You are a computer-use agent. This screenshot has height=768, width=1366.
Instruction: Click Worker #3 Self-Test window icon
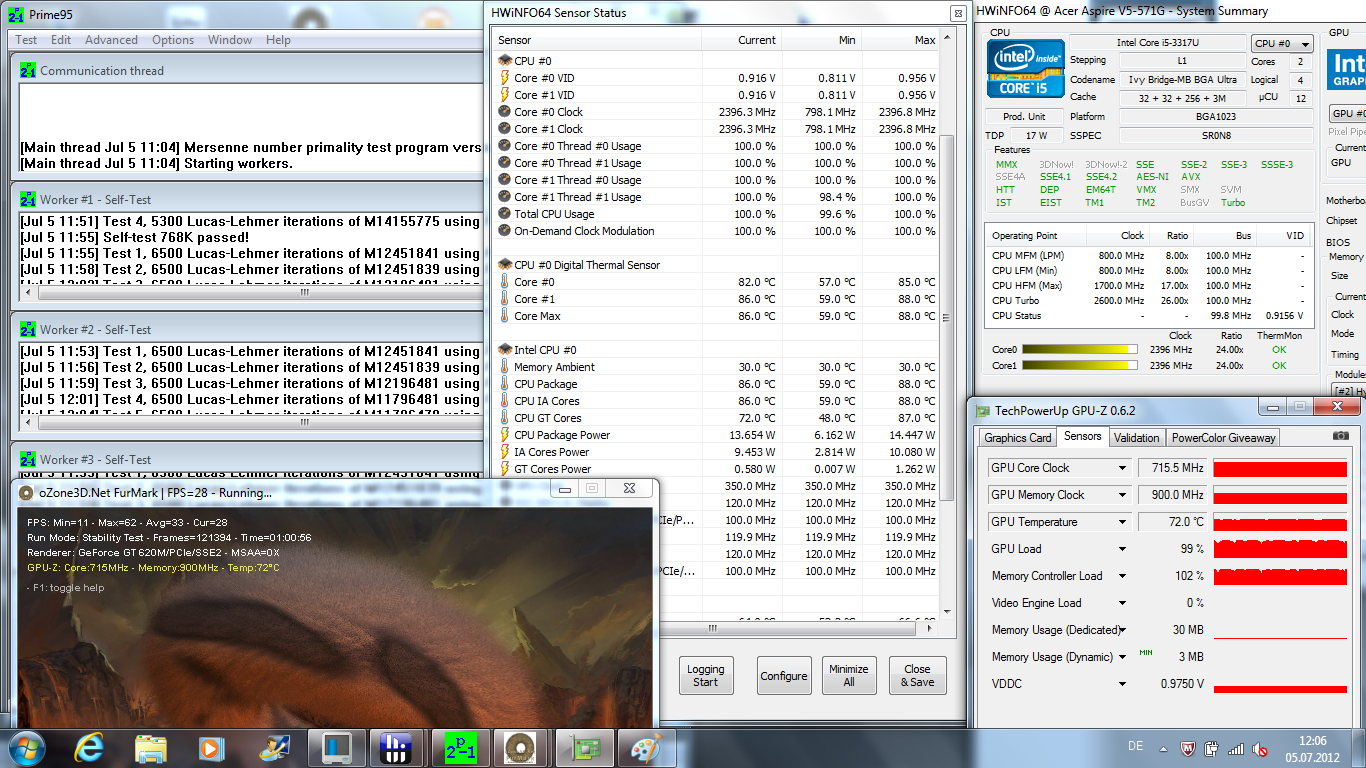(x=28, y=459)
